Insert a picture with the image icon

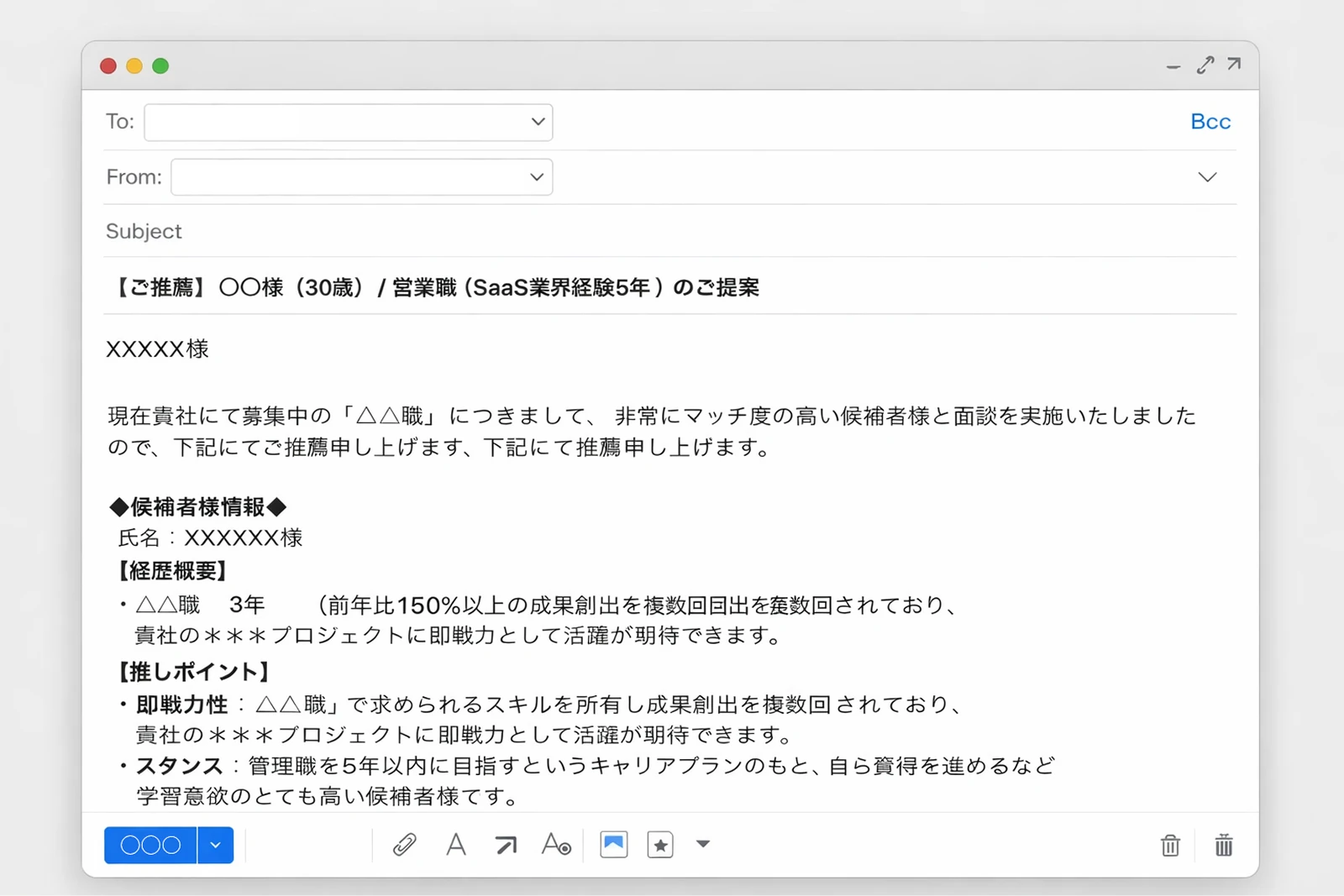tap(614, 844)
